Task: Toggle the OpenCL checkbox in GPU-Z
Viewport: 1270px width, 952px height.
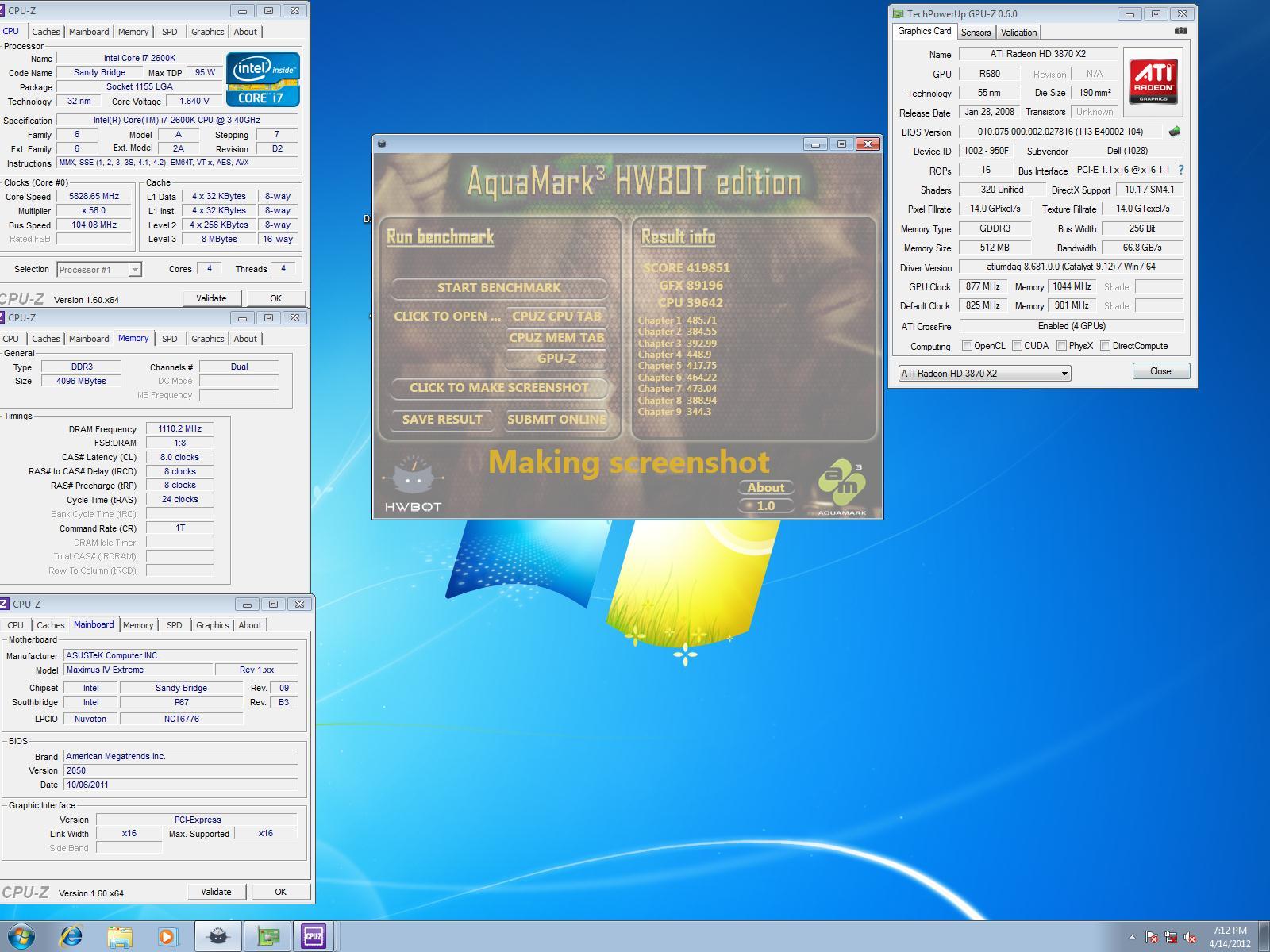Action: [967, 346]
